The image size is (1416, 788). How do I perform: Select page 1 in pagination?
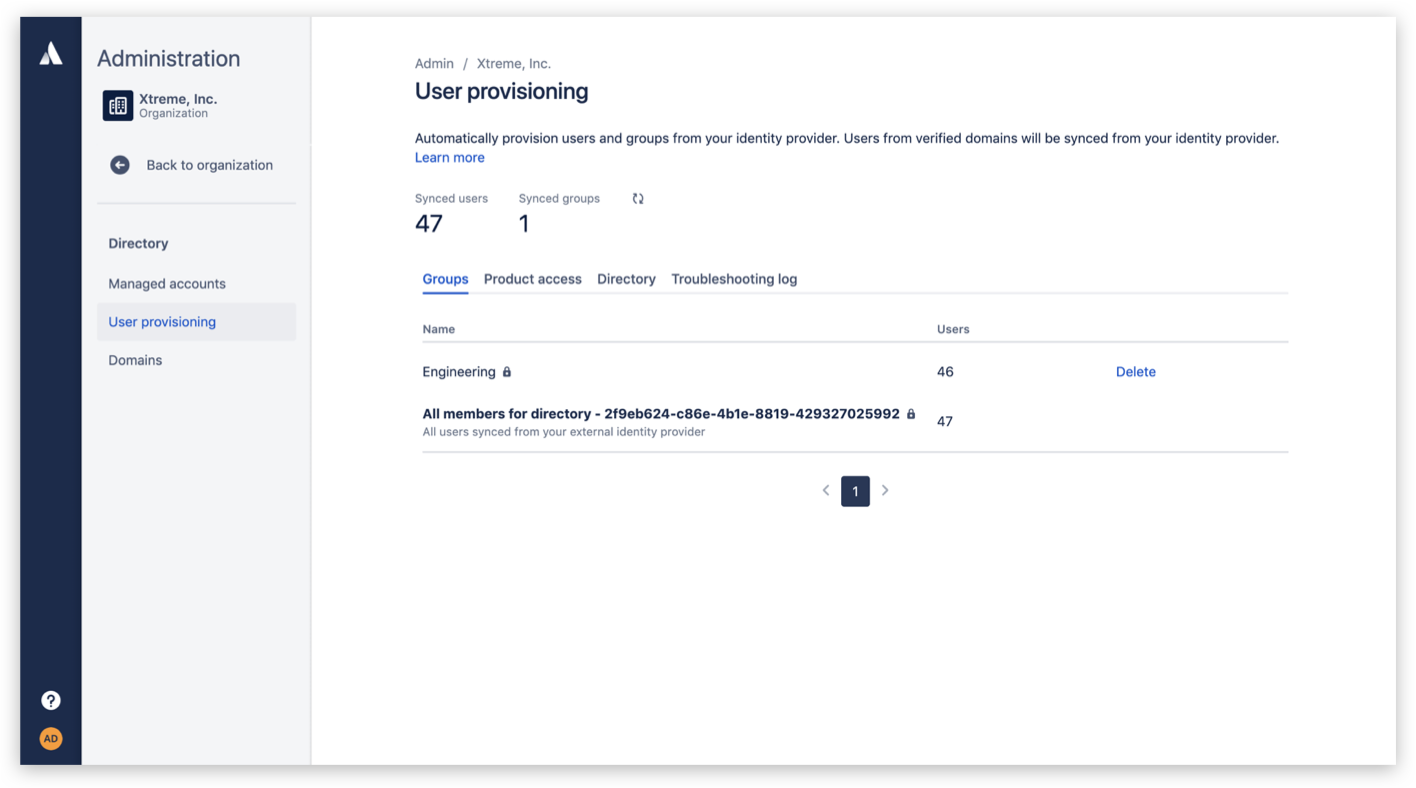tap(855, 491)
